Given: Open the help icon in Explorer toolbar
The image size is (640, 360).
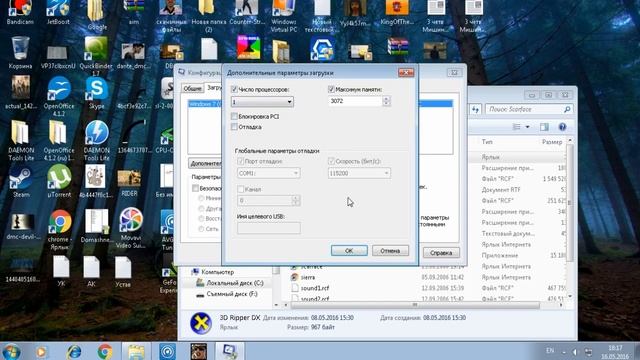Looking at the screenshot, I should click(x=562, y=127).
